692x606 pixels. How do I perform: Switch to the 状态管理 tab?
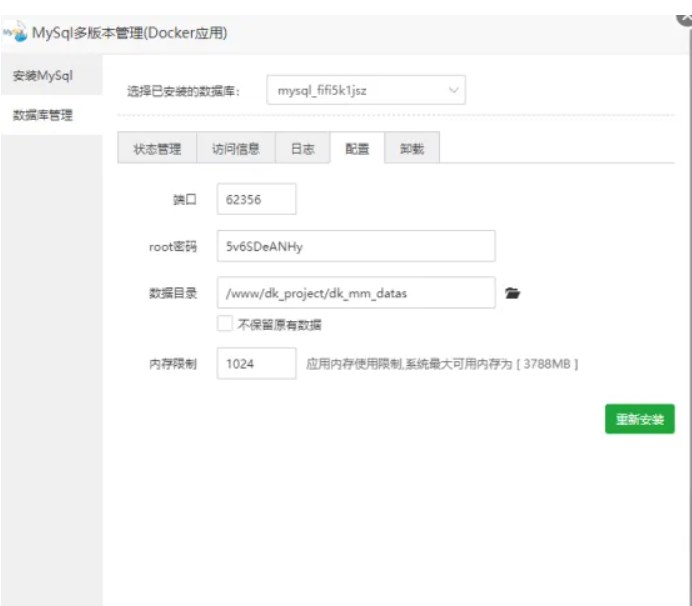tap(157, 149)
